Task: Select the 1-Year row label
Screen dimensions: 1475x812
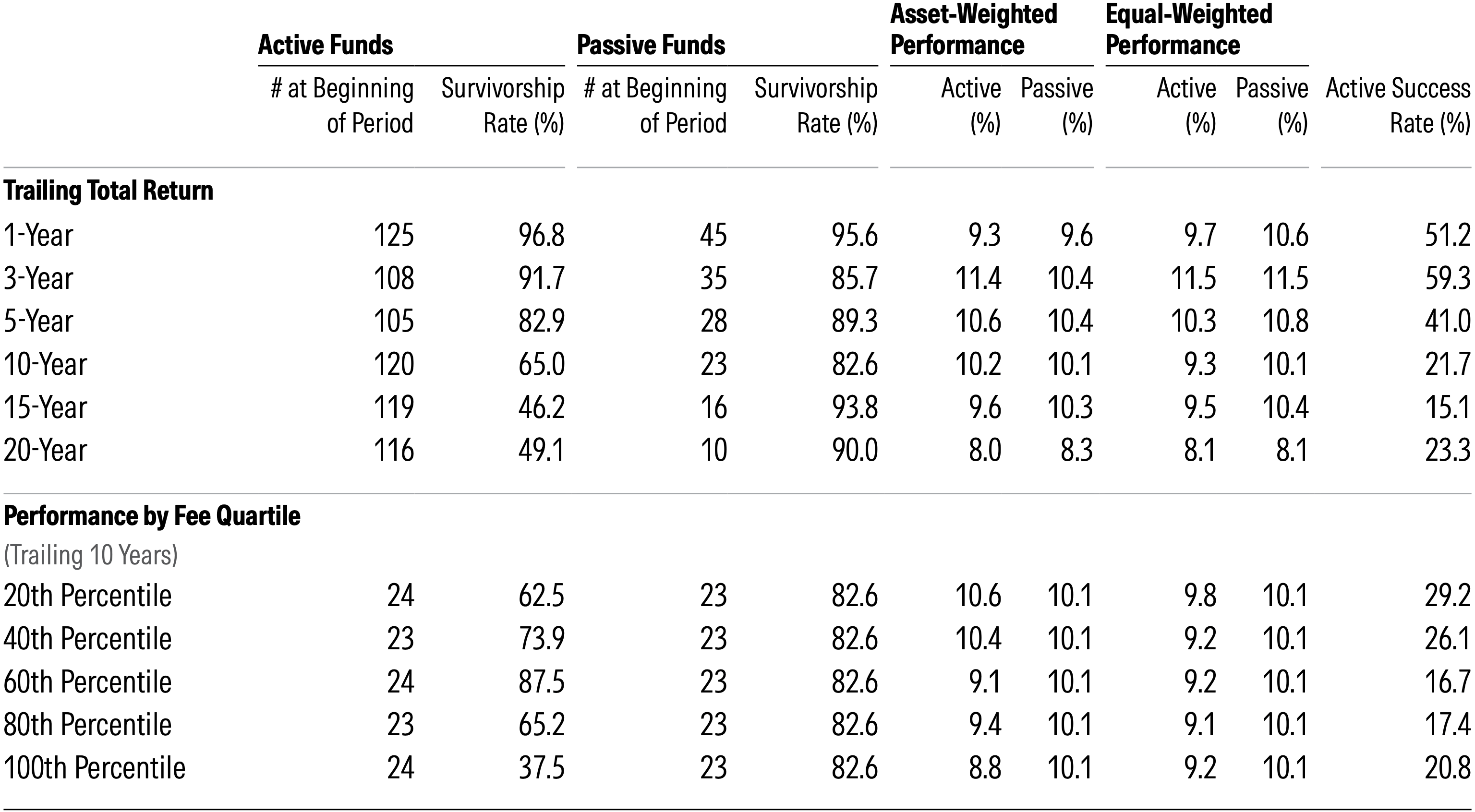Action: pyautogui.click(x=38, y=235)
